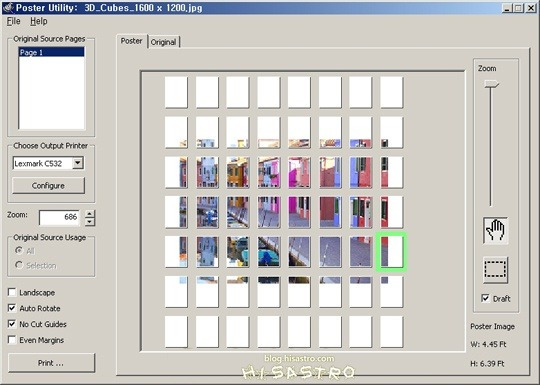Click the Zoom value field showing 686

coord(59,217)
